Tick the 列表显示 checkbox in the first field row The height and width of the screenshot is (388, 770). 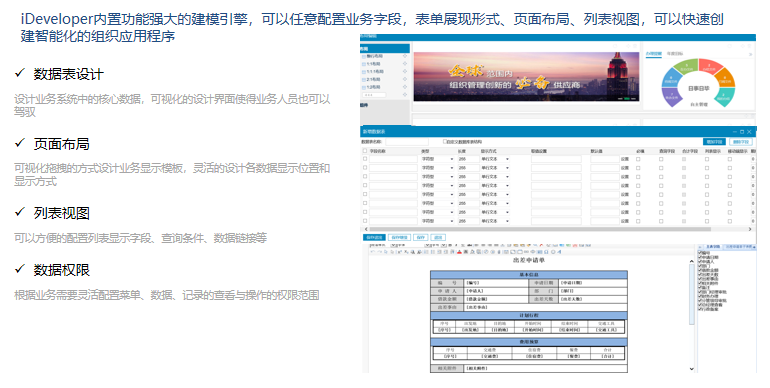click(x=707, y=159)
